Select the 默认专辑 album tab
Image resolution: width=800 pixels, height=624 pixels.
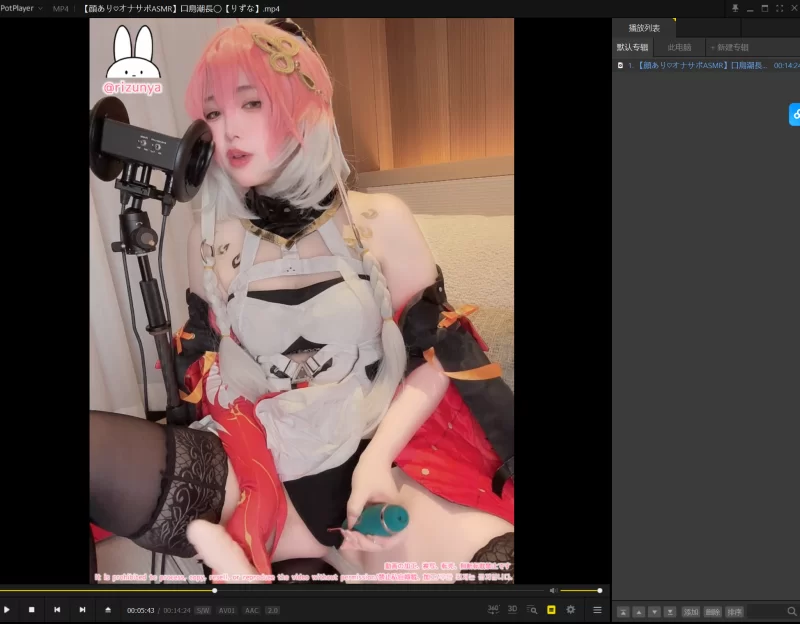[632, 46]
